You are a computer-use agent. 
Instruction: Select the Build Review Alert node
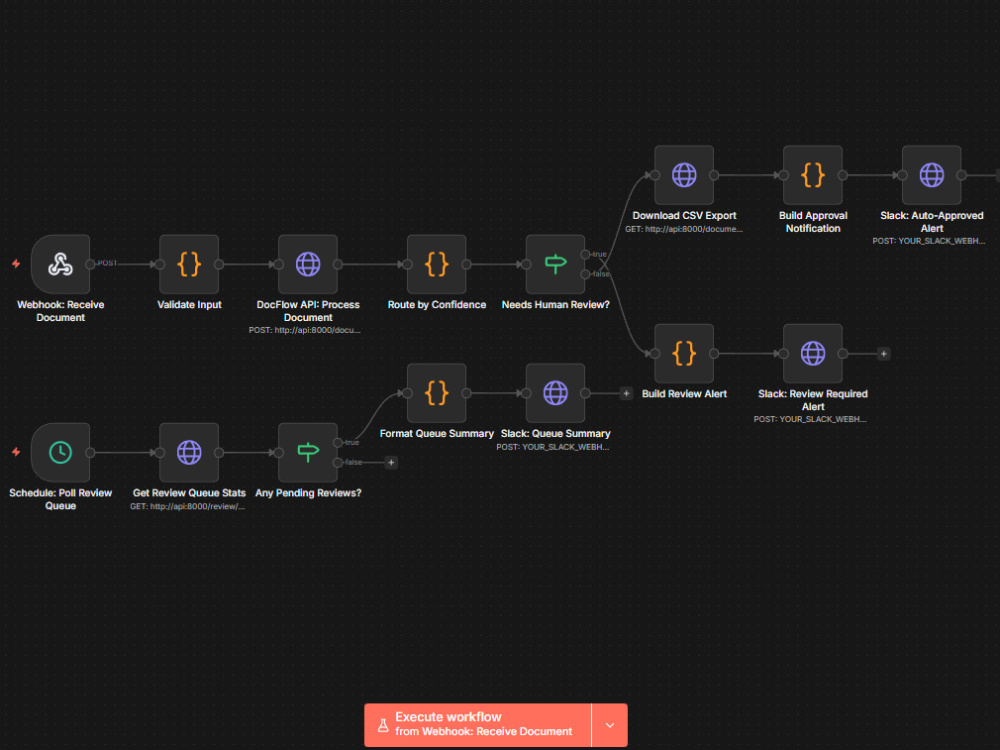click(x=684, y=353)
